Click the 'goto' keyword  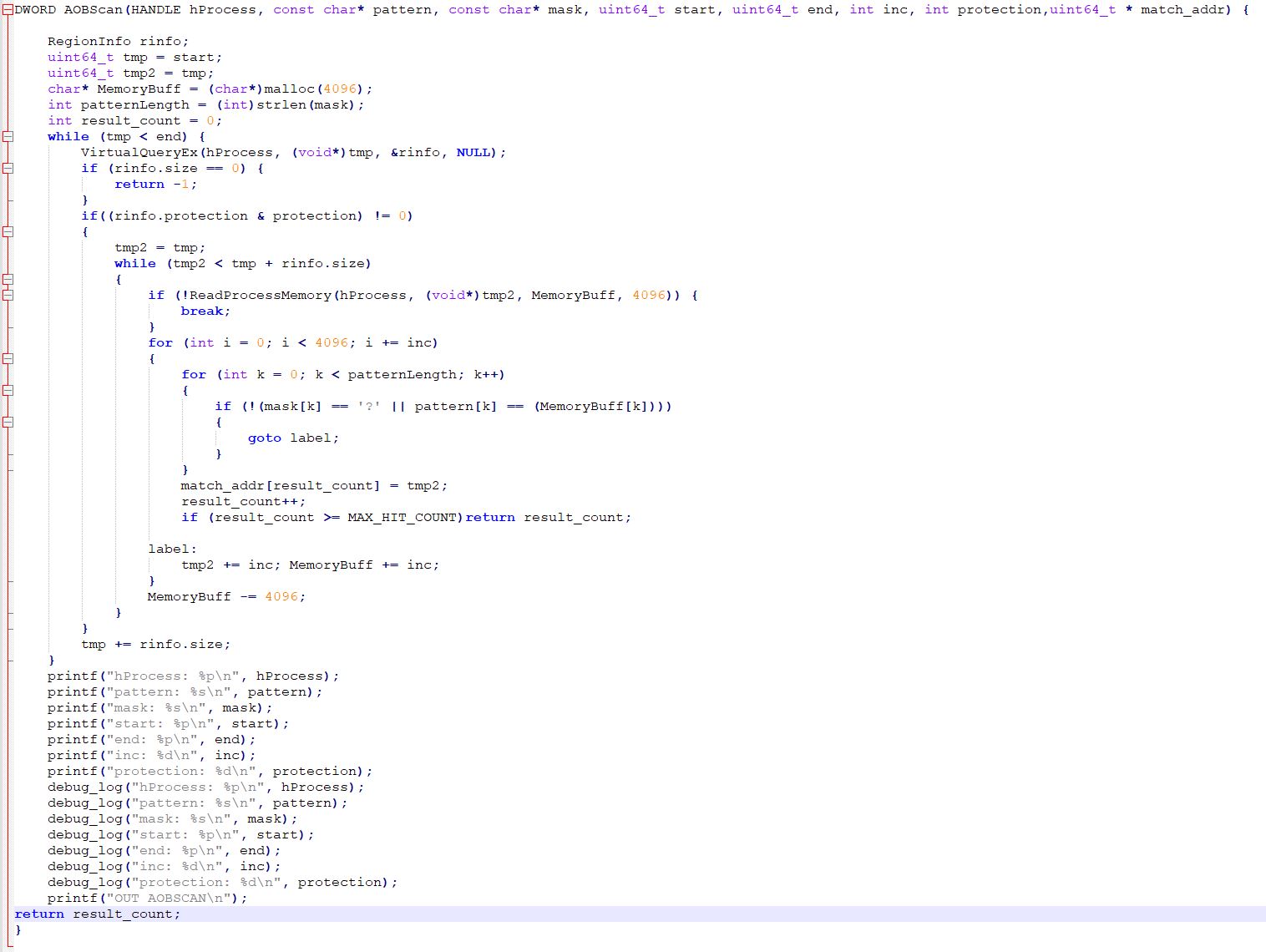(264, 438)
